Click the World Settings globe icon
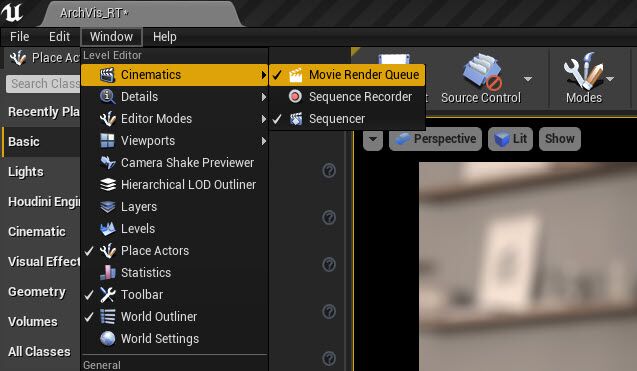This screenshot has width=637, height=371. click(107, 338)
